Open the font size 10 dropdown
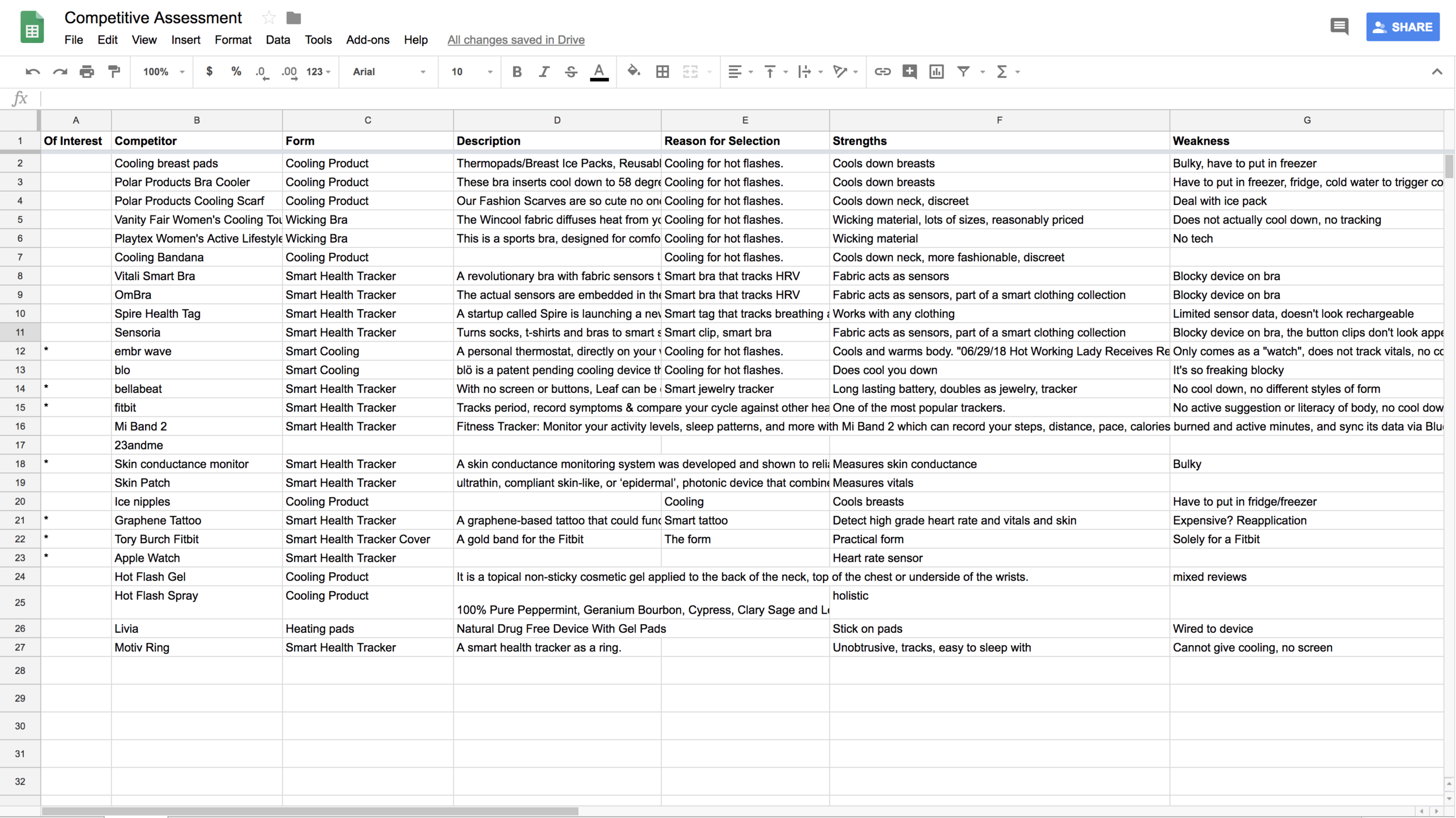 (472, 72)
